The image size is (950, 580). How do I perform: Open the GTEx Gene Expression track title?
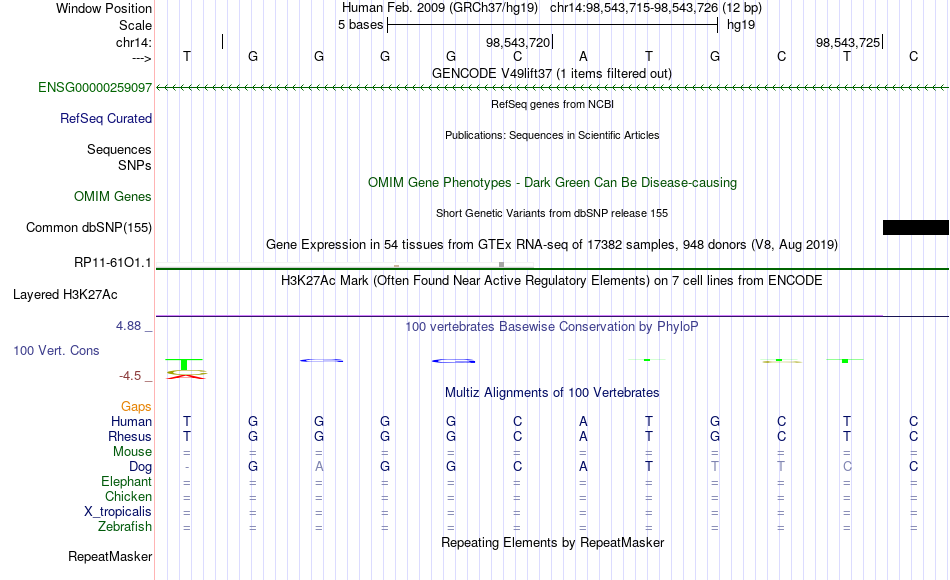[x=552, y=244]
